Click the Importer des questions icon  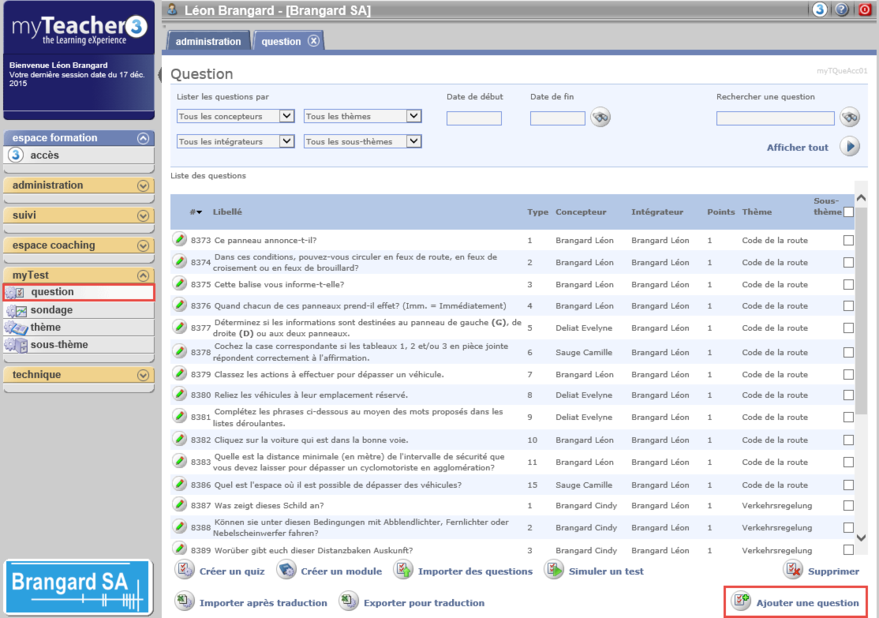tap(403, 570)
